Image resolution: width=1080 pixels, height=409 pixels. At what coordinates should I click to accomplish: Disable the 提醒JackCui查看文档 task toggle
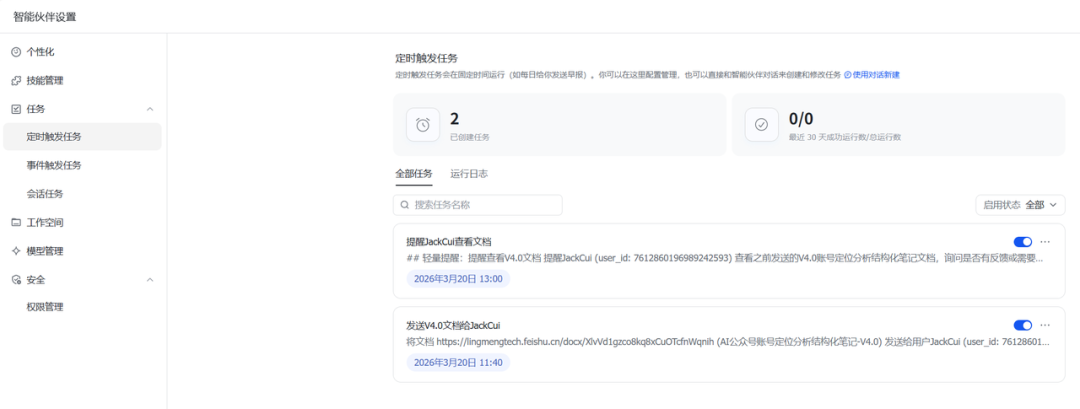point(1023,242)
